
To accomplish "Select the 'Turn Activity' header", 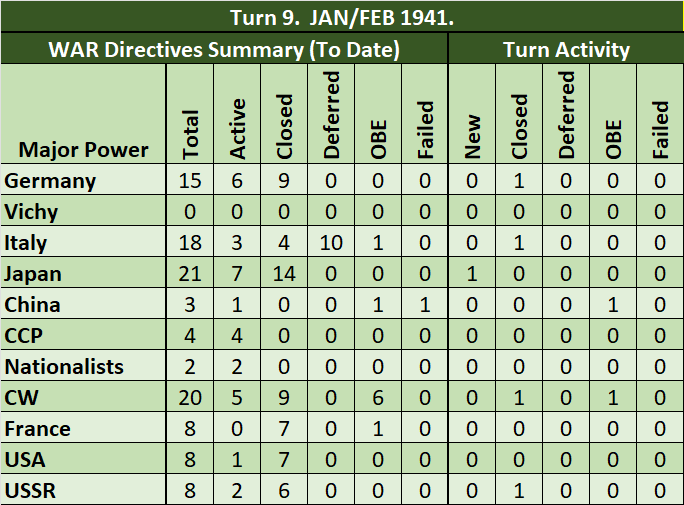I will point(566,49).
